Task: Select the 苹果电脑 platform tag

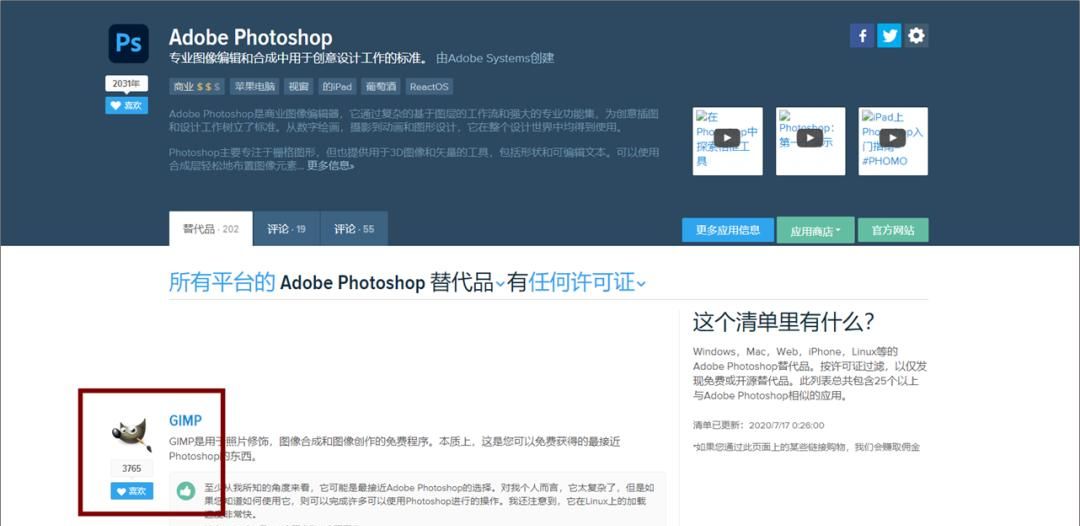Action: (x=255, y=87)
